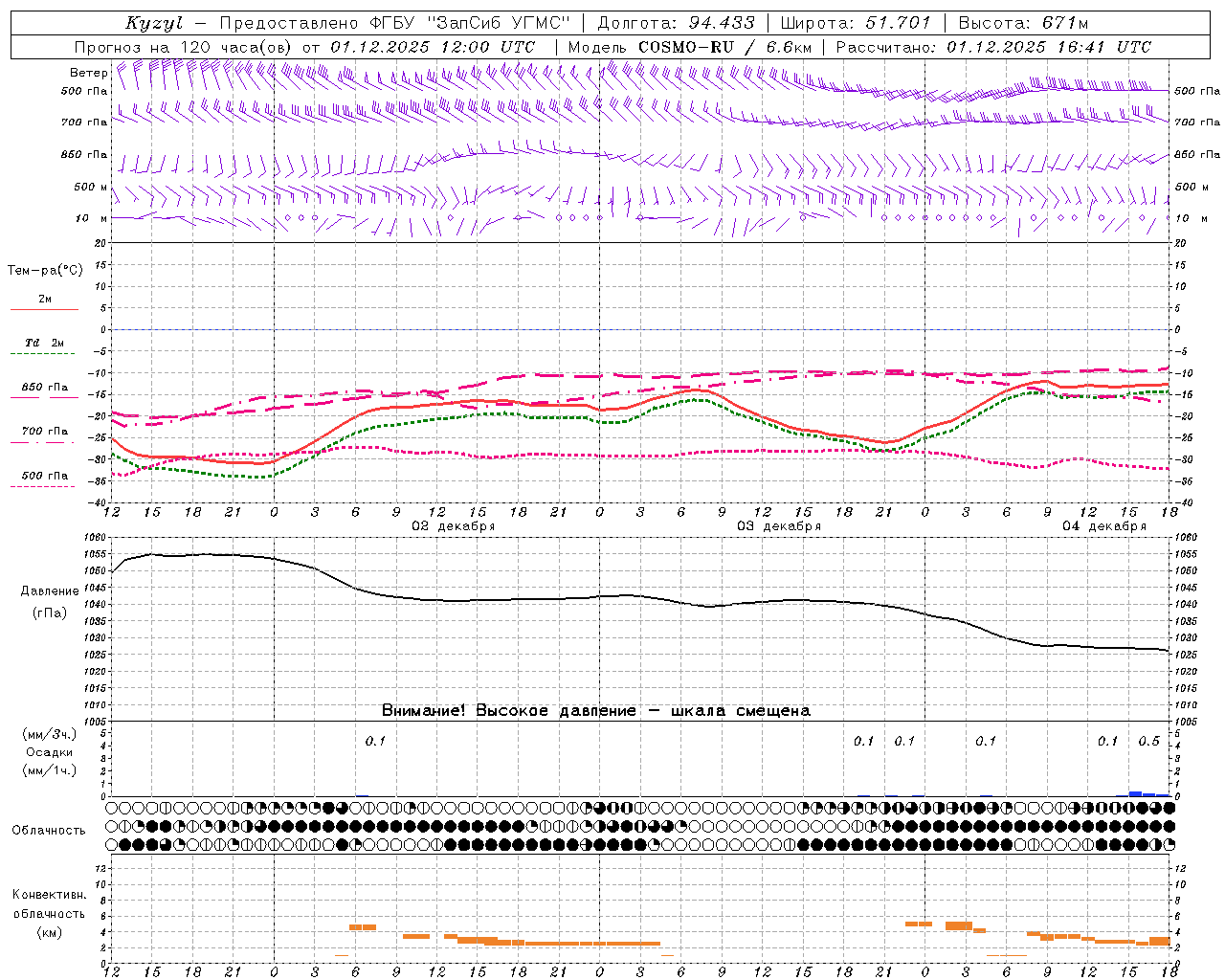Viewport: 1225px width, 980px height.
Task: Click the '2м' temperature legend entry
Action: (x=45, y=300)
